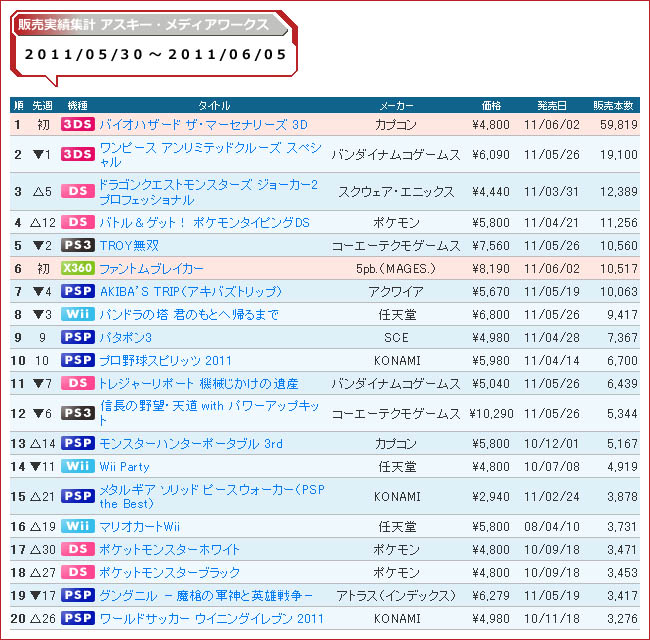Select price ¥2,940 in メタルギア row
Viewport: 650px width, 640px height.
[x=491, y=497]
